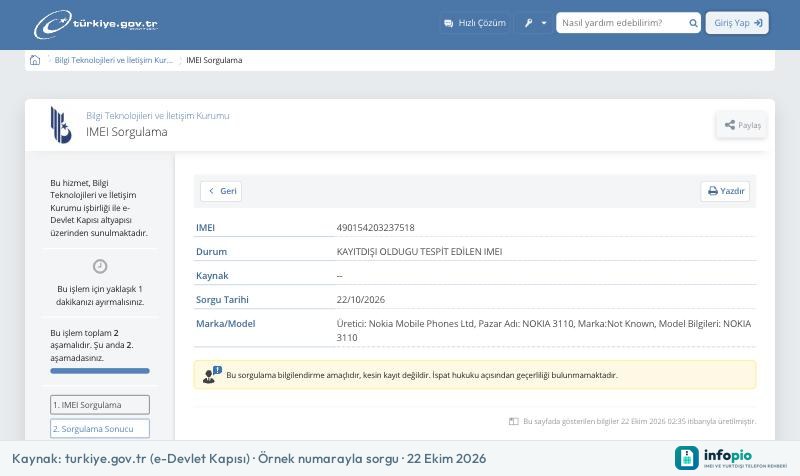Click the info person icon in yellow notice

point(212,375)
